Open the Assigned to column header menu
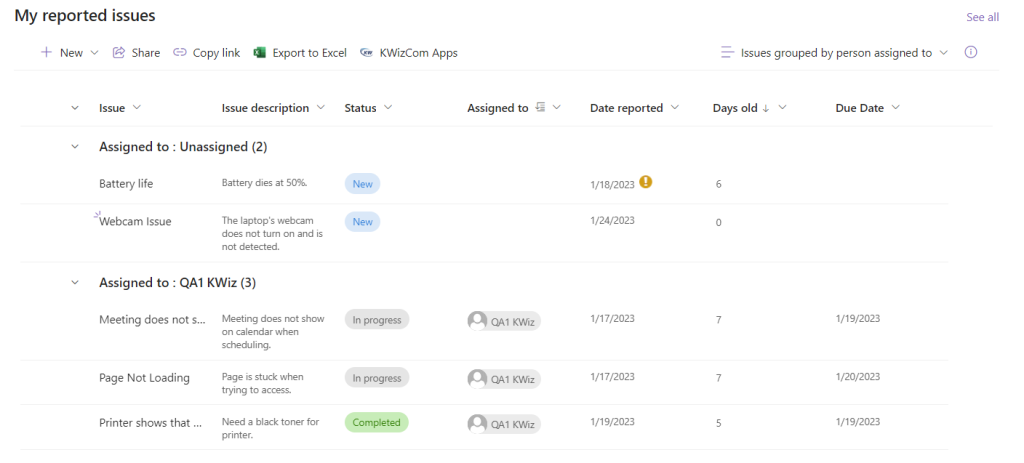The height and width of the screenshot is (463, 1024). coord(557,108)
